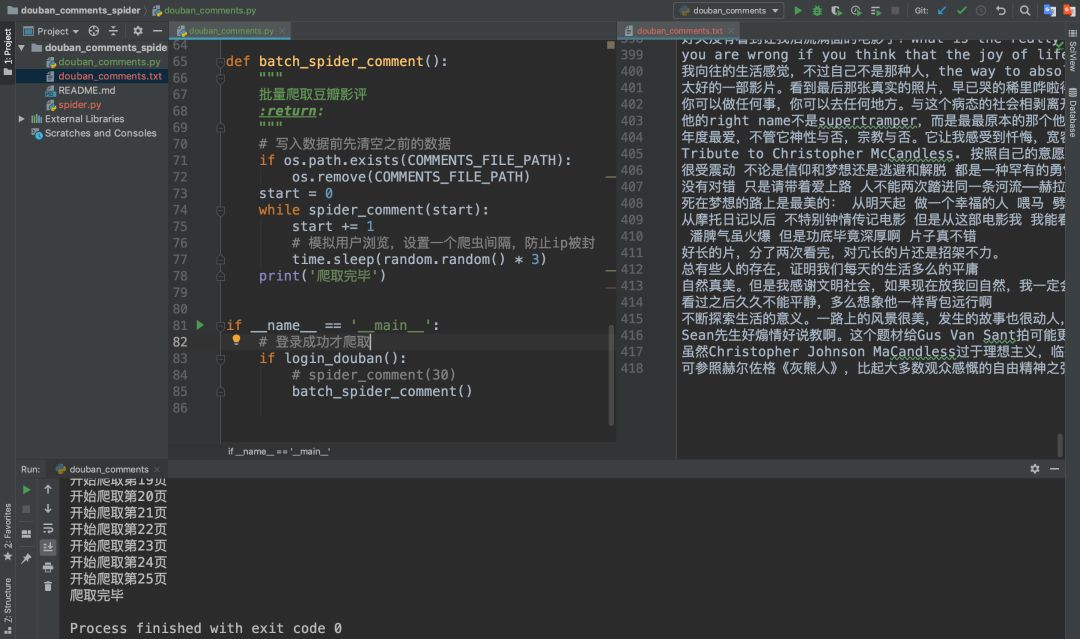Open douban_comments run configuration dropdown
Image resolution: width=1080 pixels, height=639 pixels.
[729, 10]
